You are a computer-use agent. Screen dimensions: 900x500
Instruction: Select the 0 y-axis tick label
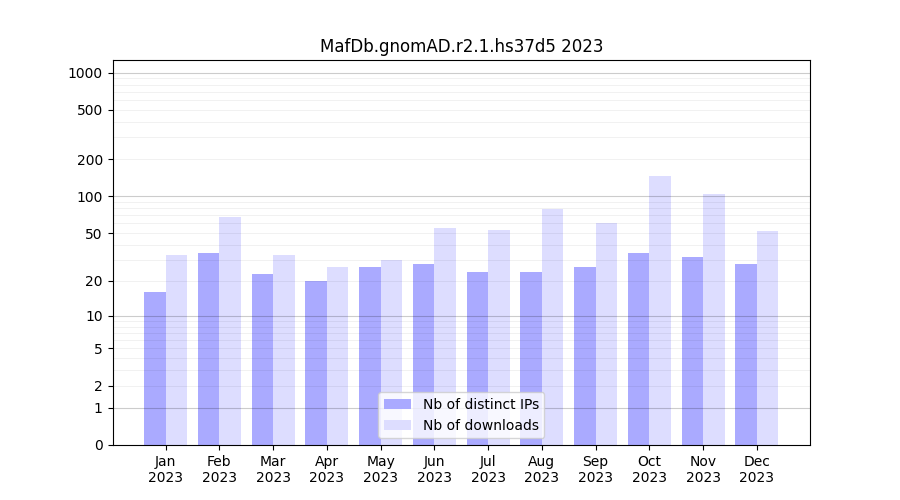(98, 445)
